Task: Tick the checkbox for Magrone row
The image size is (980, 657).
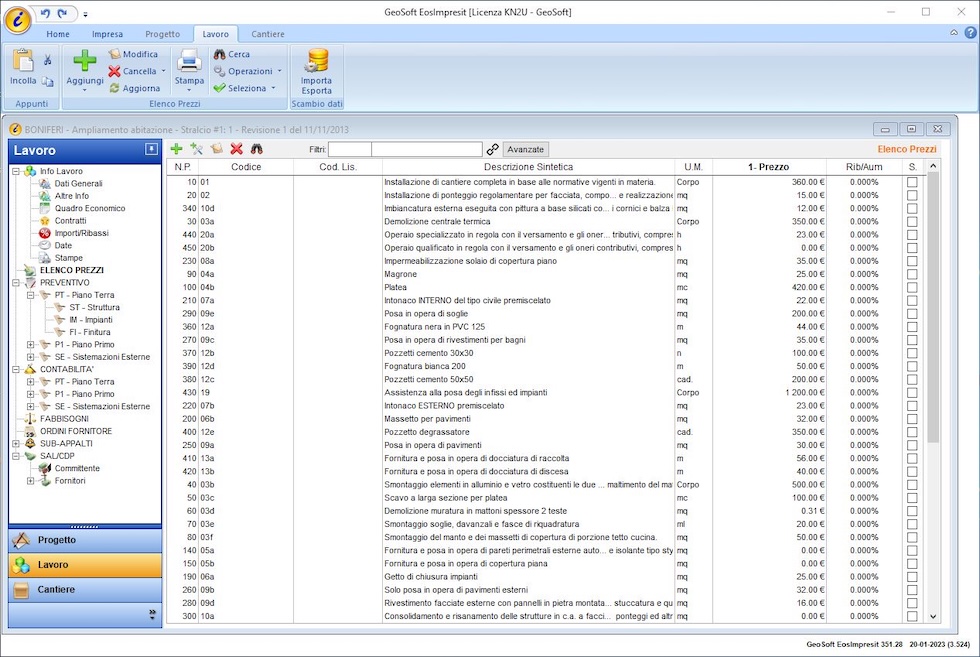Action: pyautogui.click(x=911, y=274)
